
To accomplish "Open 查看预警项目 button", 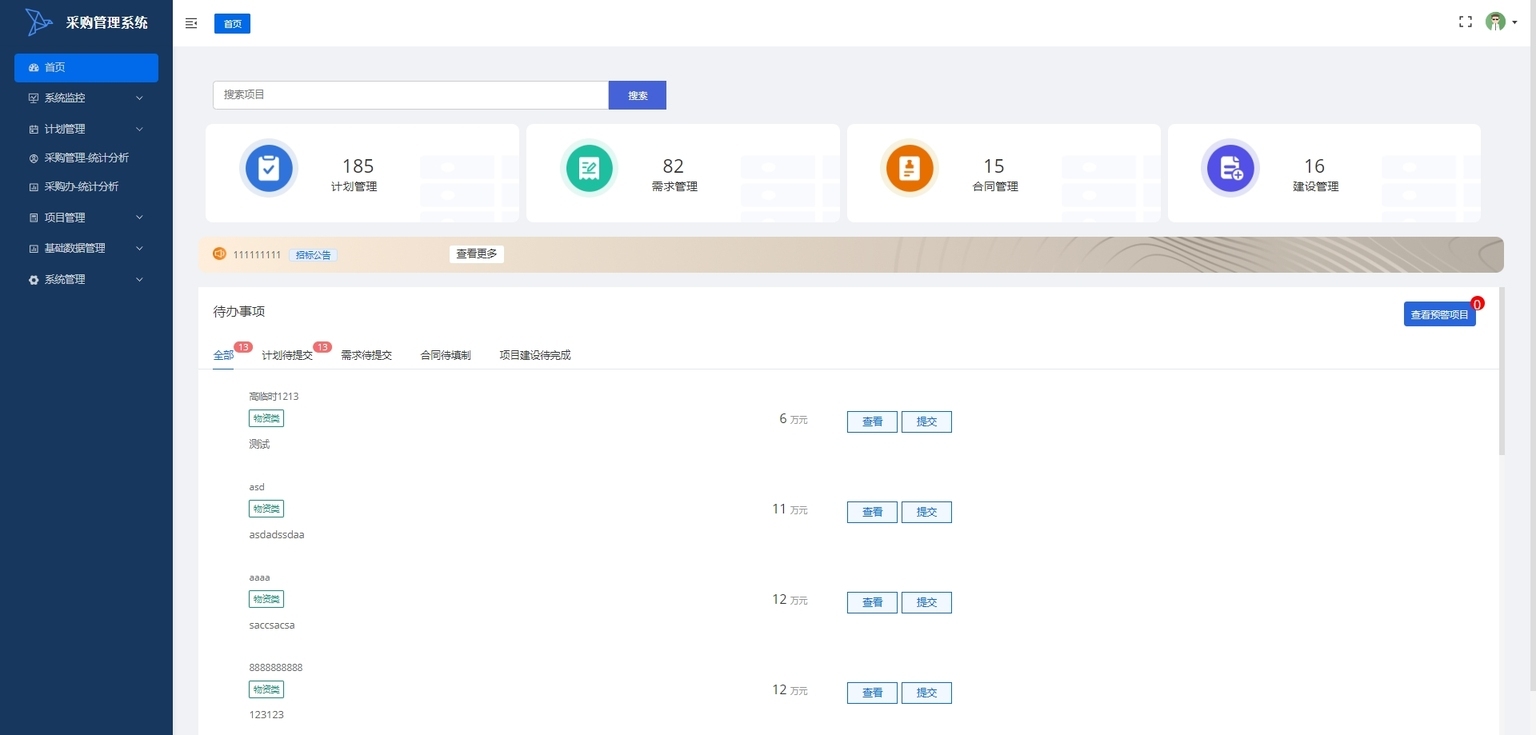I will tap(1439, 314).
